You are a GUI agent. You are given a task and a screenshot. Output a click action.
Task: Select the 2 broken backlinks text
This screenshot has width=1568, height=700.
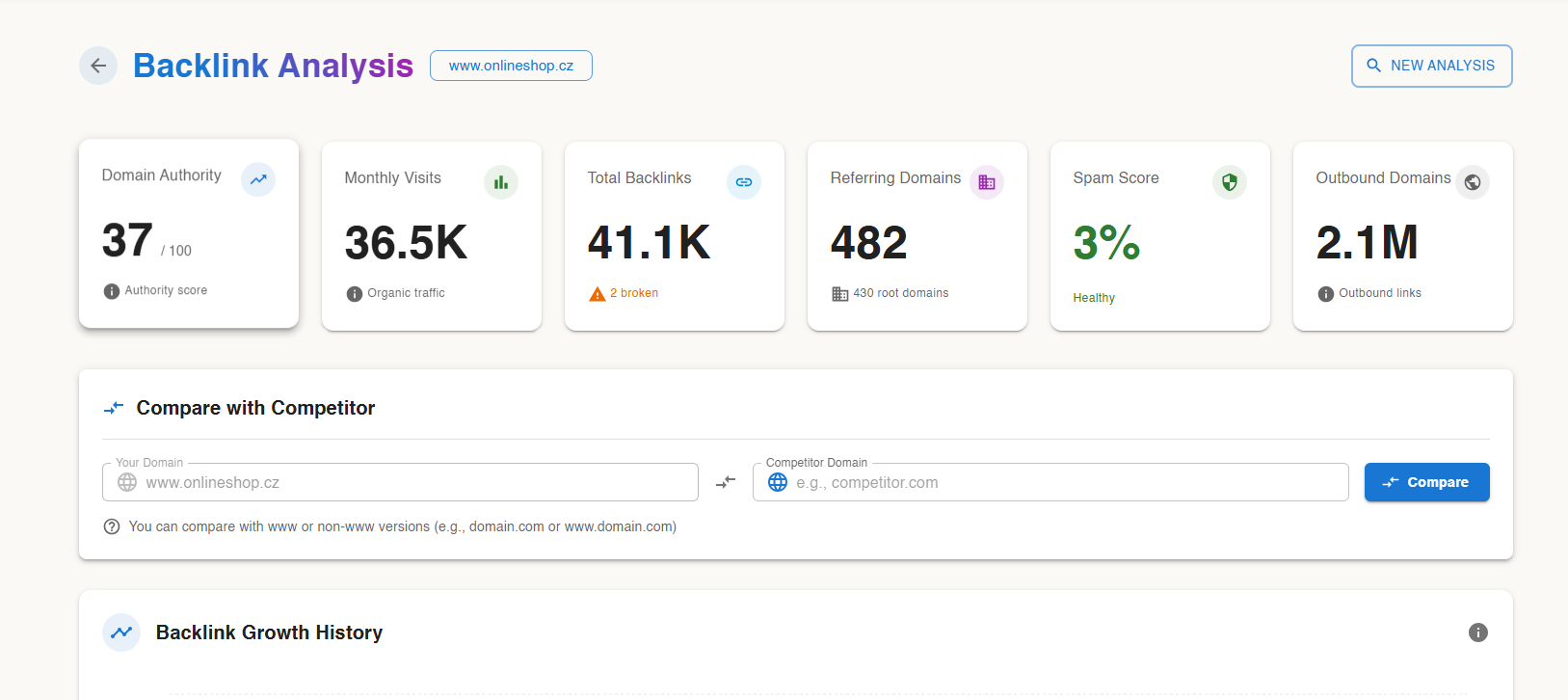click(x=634, y=293)
